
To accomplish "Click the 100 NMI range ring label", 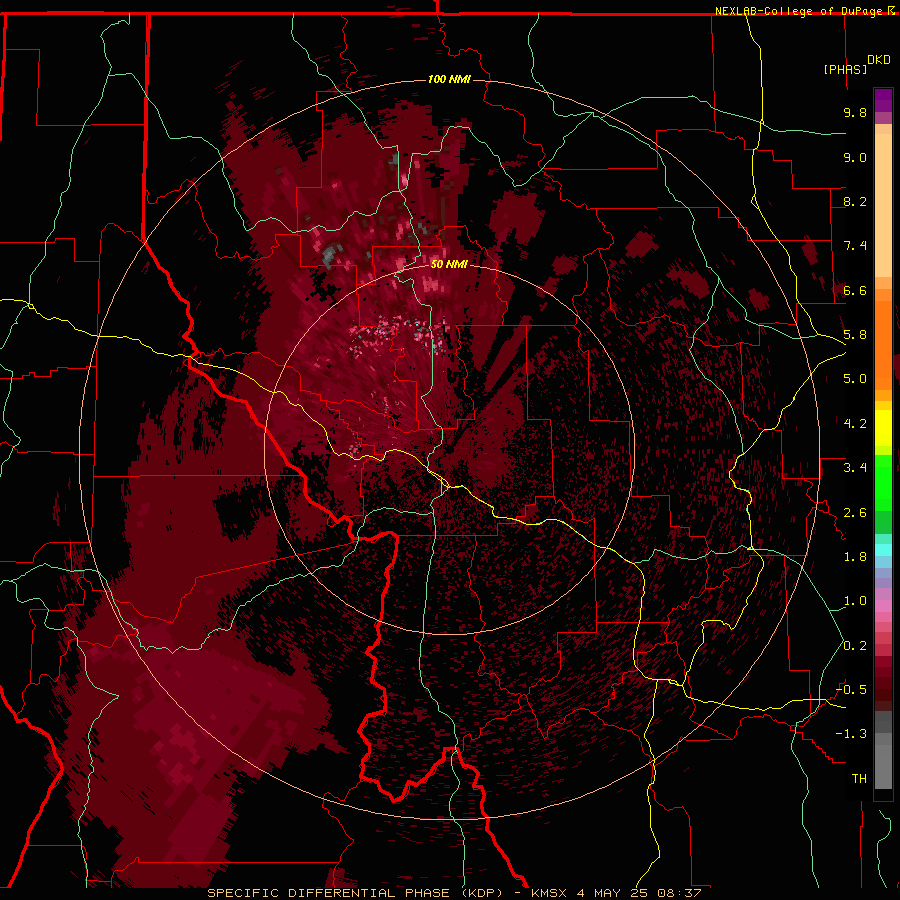I will point(449,79).
